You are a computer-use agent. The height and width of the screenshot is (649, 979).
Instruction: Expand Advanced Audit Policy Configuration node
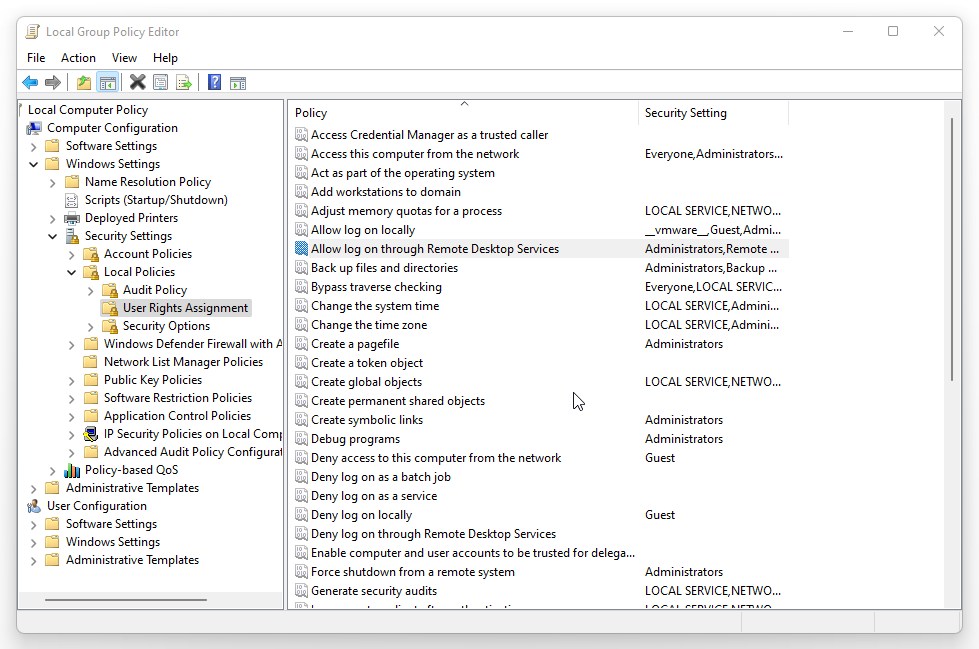[71, 453]
